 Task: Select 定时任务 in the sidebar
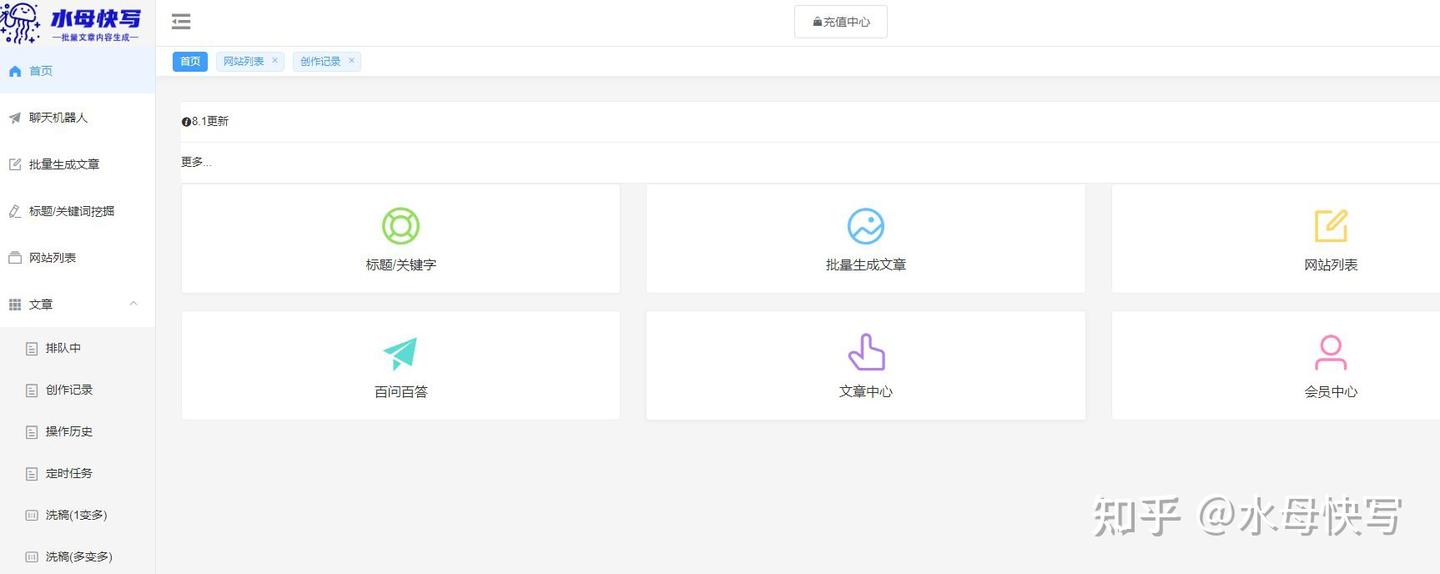point(77,473)
